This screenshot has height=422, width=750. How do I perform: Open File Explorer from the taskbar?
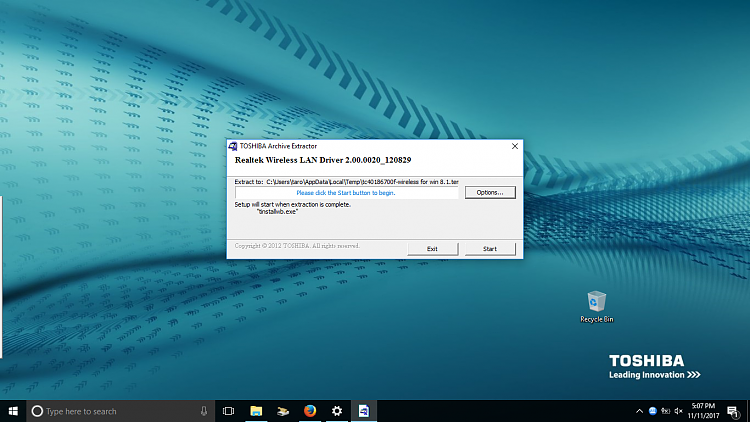(x=256, y=411)
